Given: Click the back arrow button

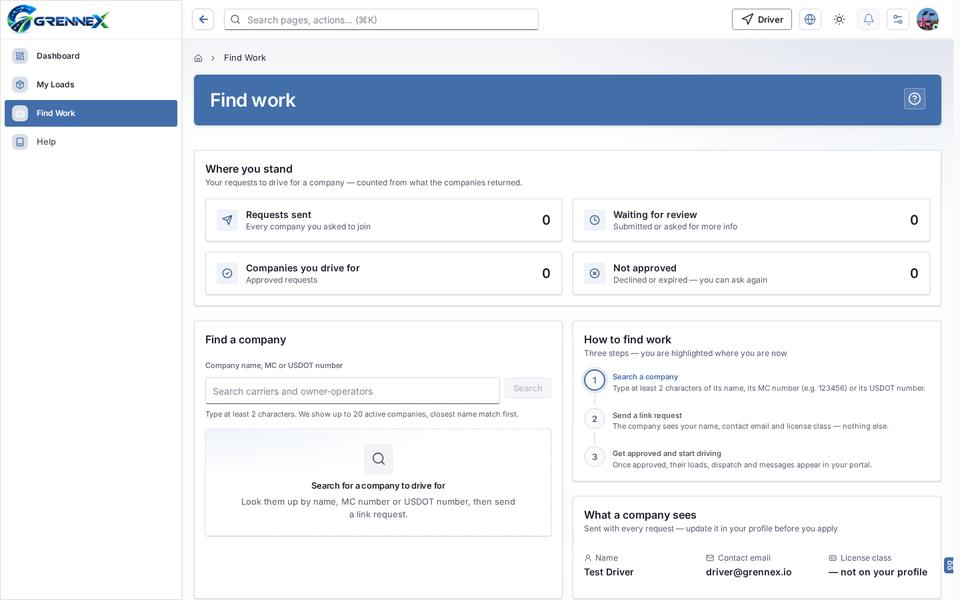Looking at the screenshot, I should pos(203,20).
